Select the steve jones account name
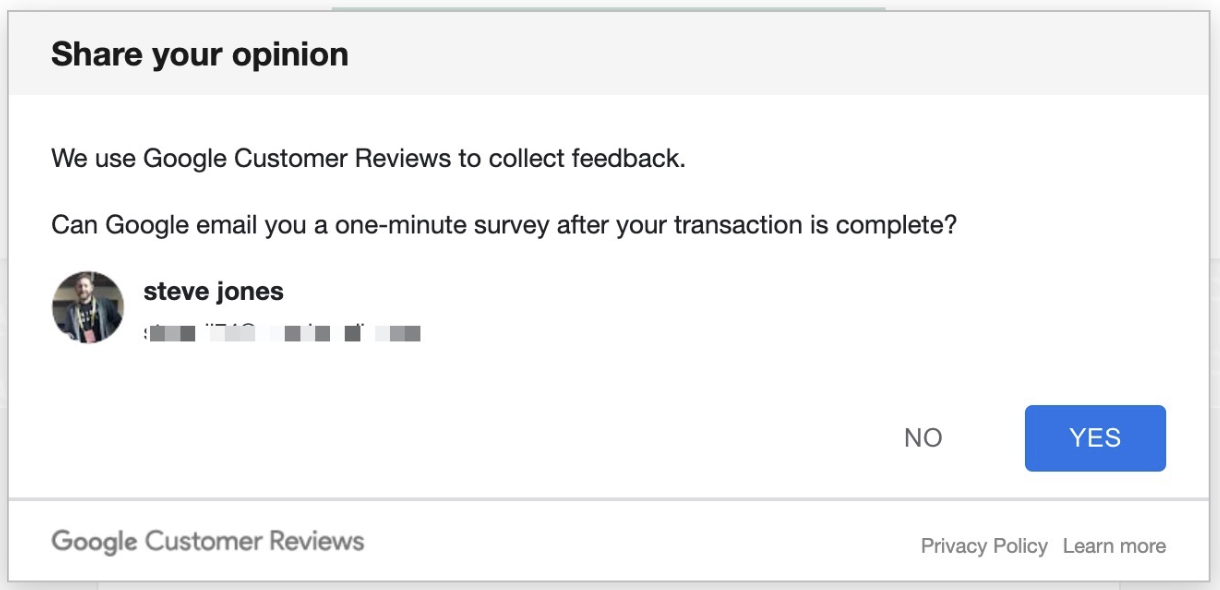 [214, 291]
